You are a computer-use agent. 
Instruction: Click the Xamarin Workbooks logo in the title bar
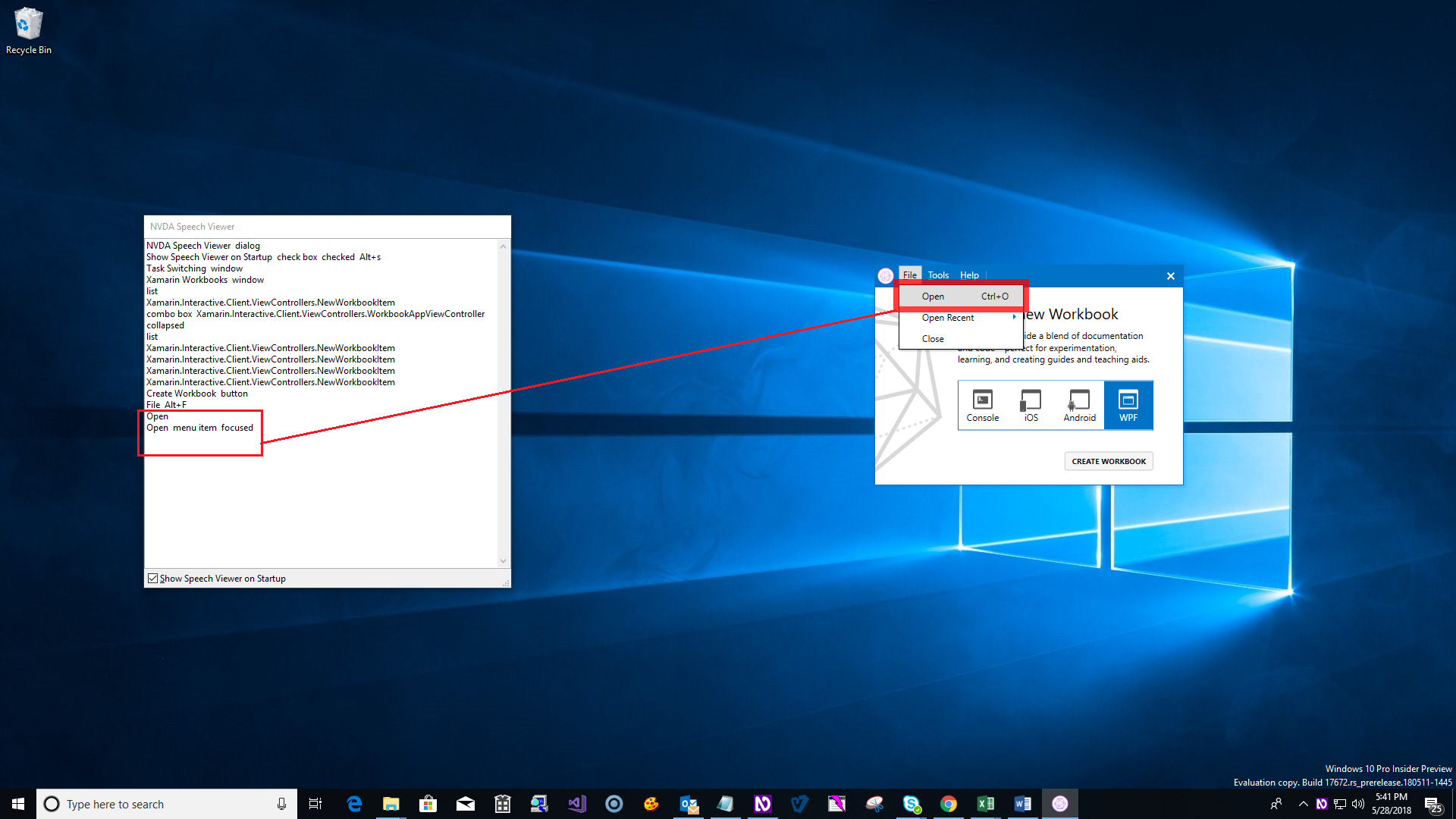click(x=885, y=275)
